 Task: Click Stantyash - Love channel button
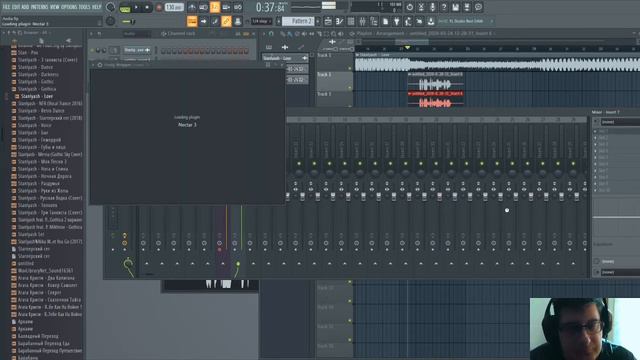137,50
